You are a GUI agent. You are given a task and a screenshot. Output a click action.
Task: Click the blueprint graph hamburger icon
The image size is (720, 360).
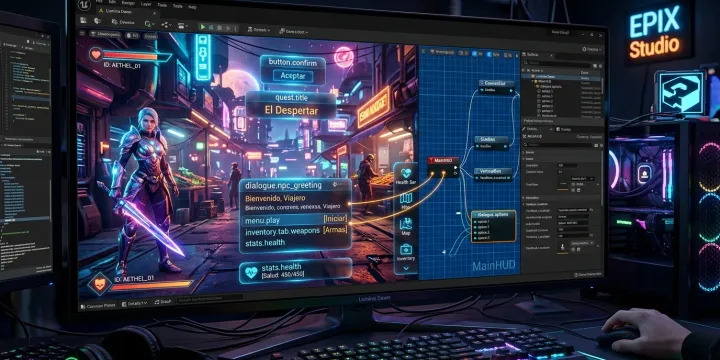coord(423,52)
